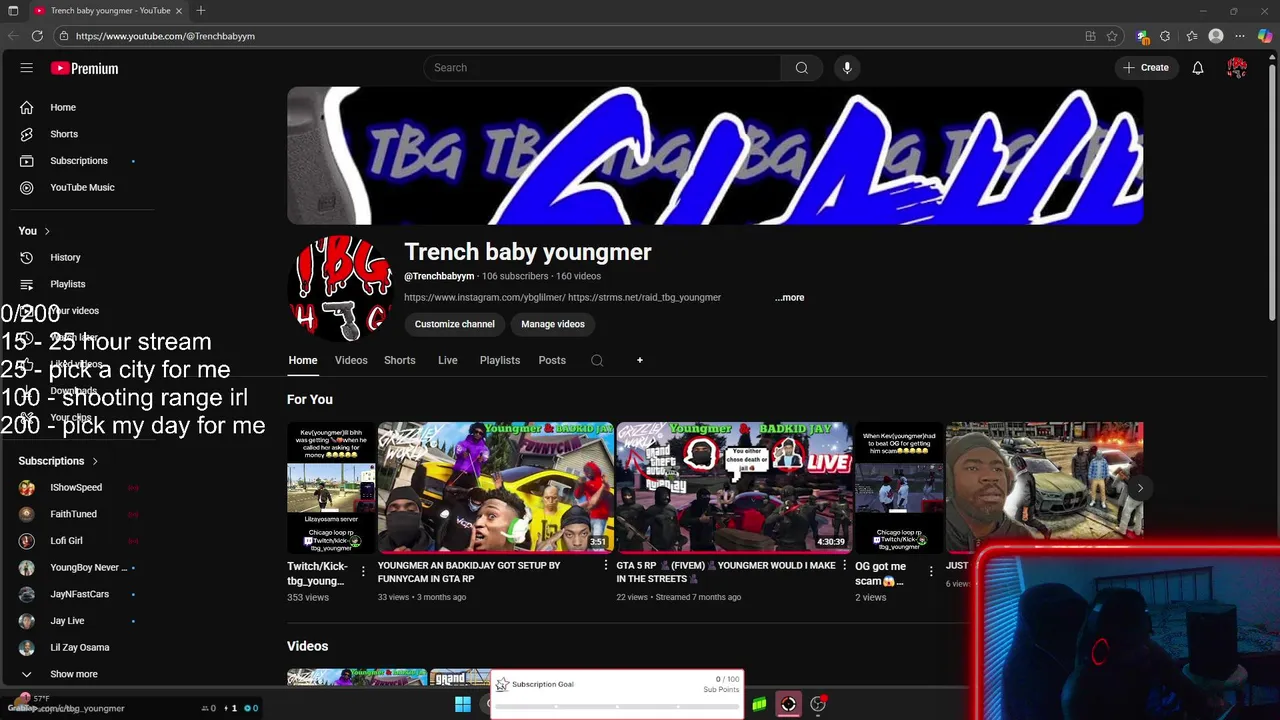The image size is (1280, 720).
Task: Switch to the Live tab
Action: coord(448,360)
